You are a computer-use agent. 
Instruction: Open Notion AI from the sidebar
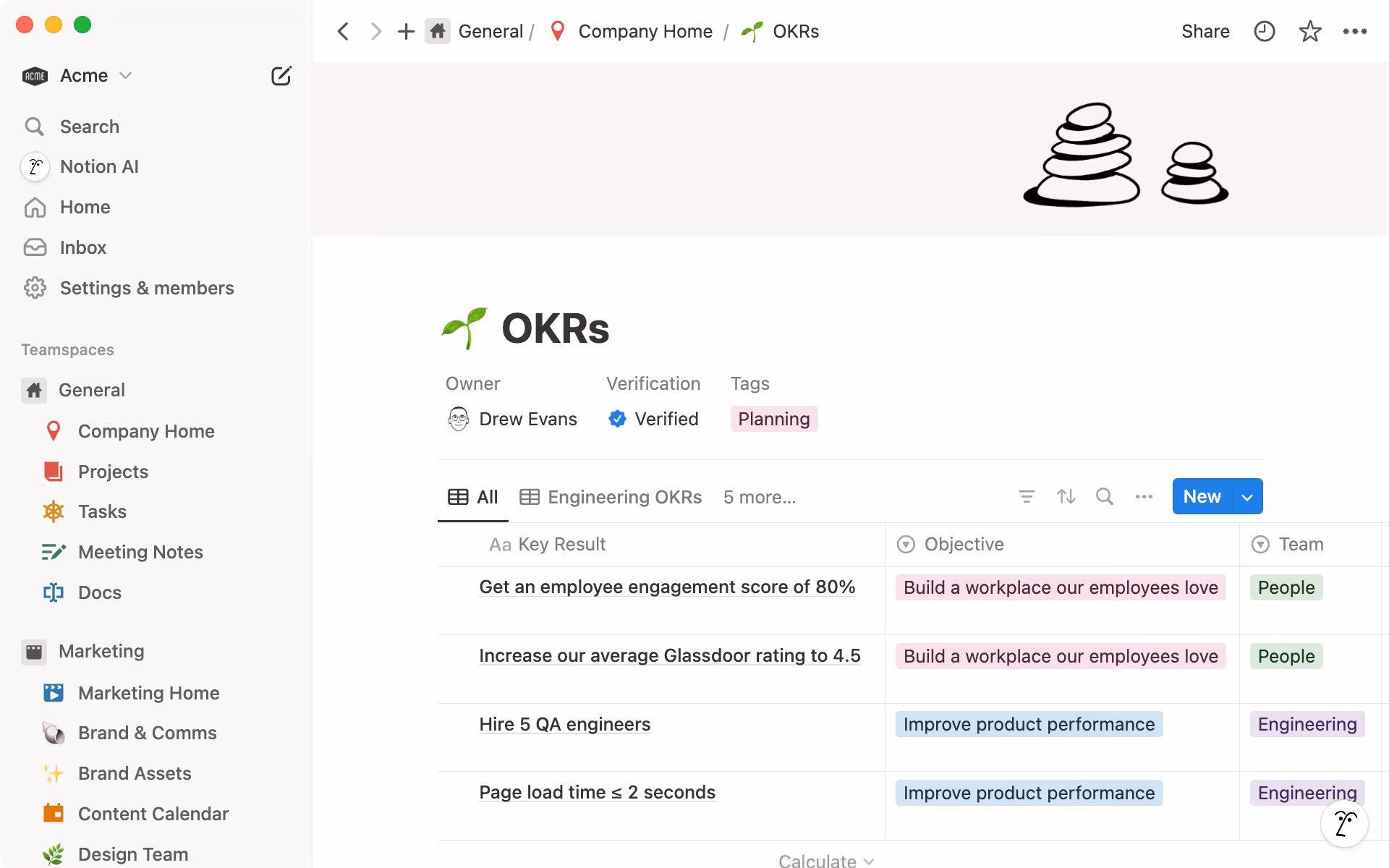(x=99, y=166)
